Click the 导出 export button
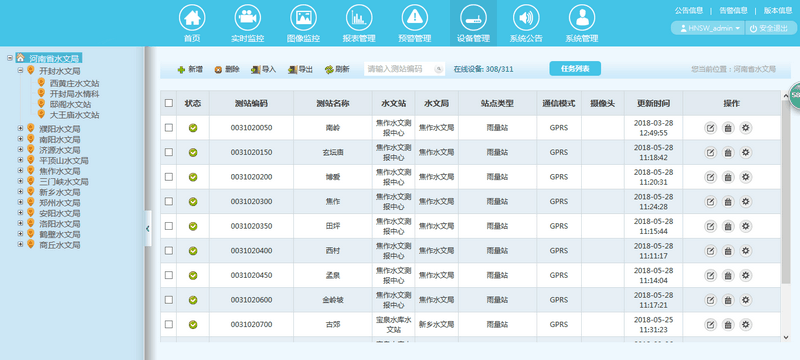This screenshot has height=360, width=800. pos(300,69)
